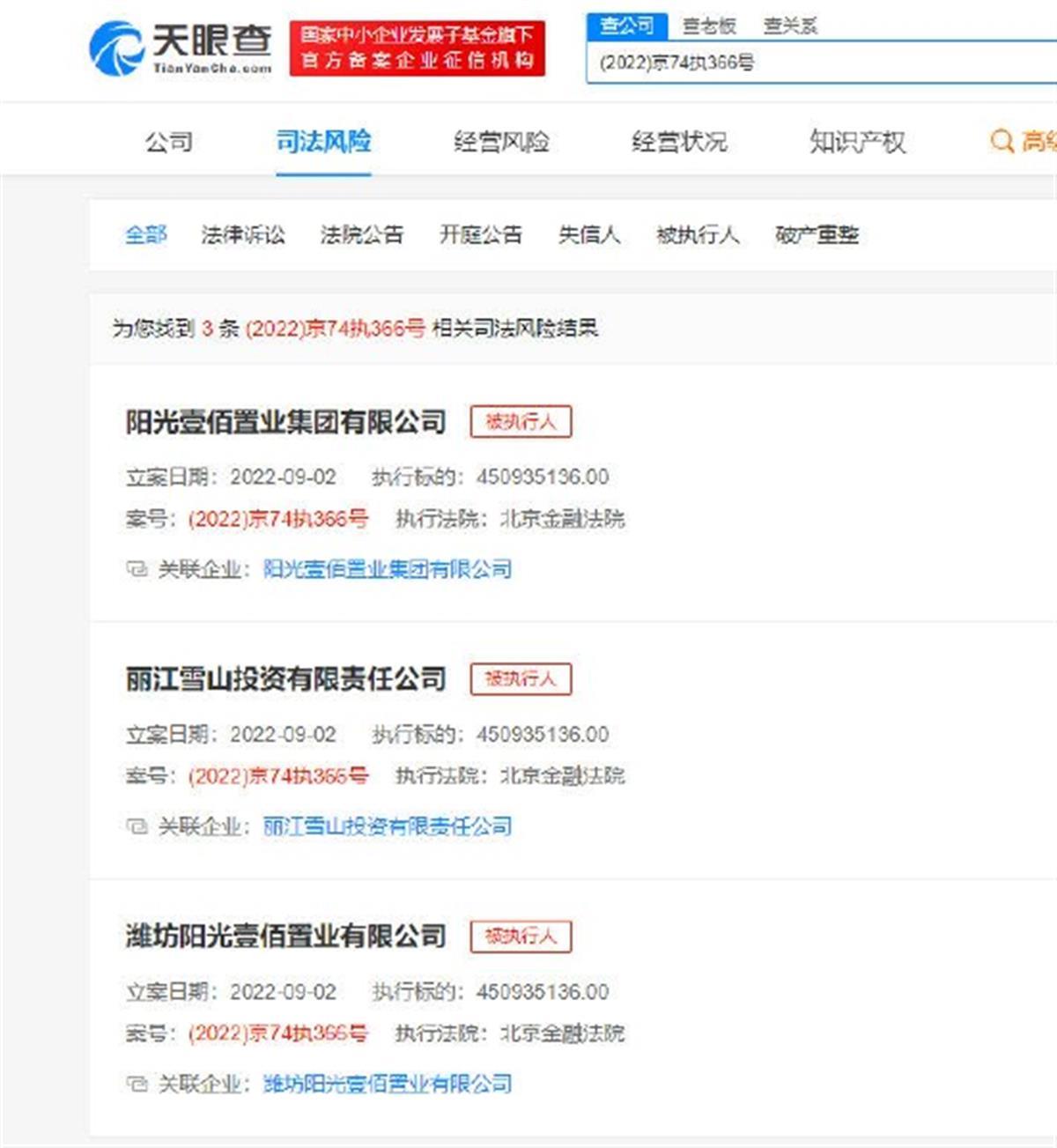The image size is (1057, 1148).
Task: Go to the 知识产权 tab
Action: tap(857, 141)
